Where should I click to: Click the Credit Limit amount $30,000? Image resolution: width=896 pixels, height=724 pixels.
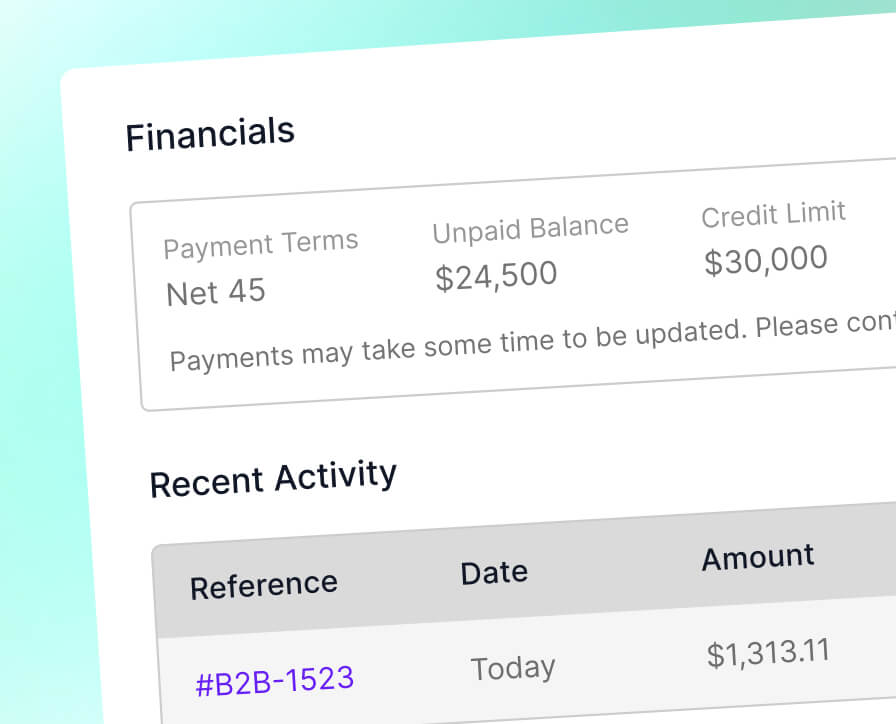(x=766, y=258)
